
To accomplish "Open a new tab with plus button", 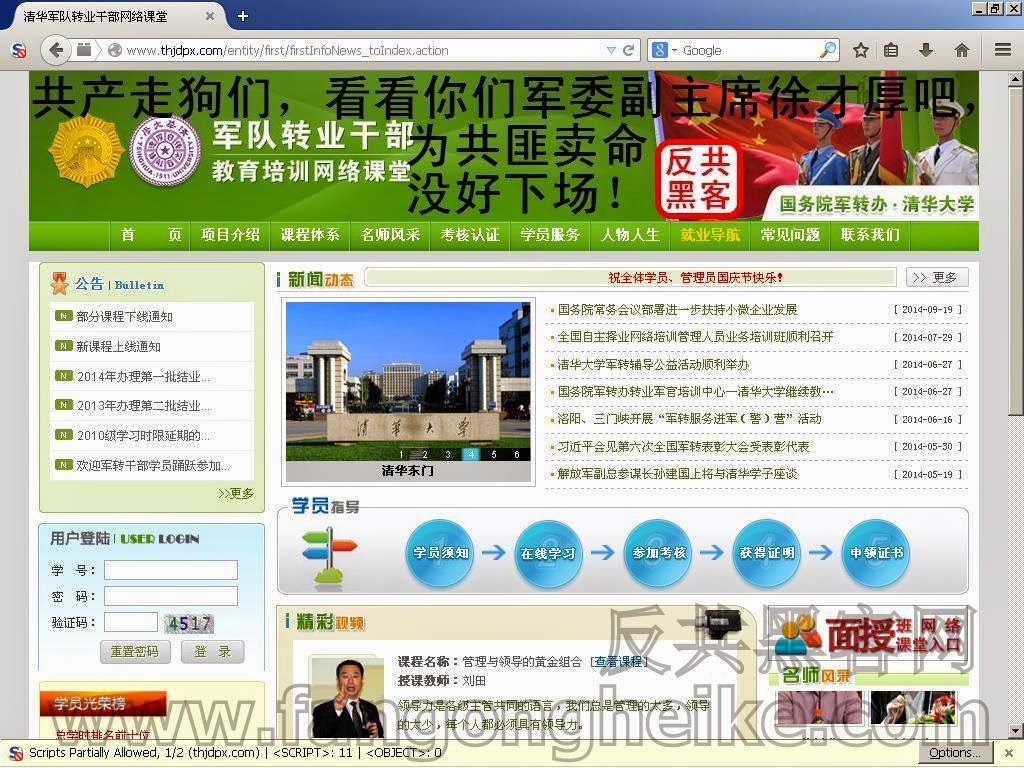I will (x=243, y=16).
